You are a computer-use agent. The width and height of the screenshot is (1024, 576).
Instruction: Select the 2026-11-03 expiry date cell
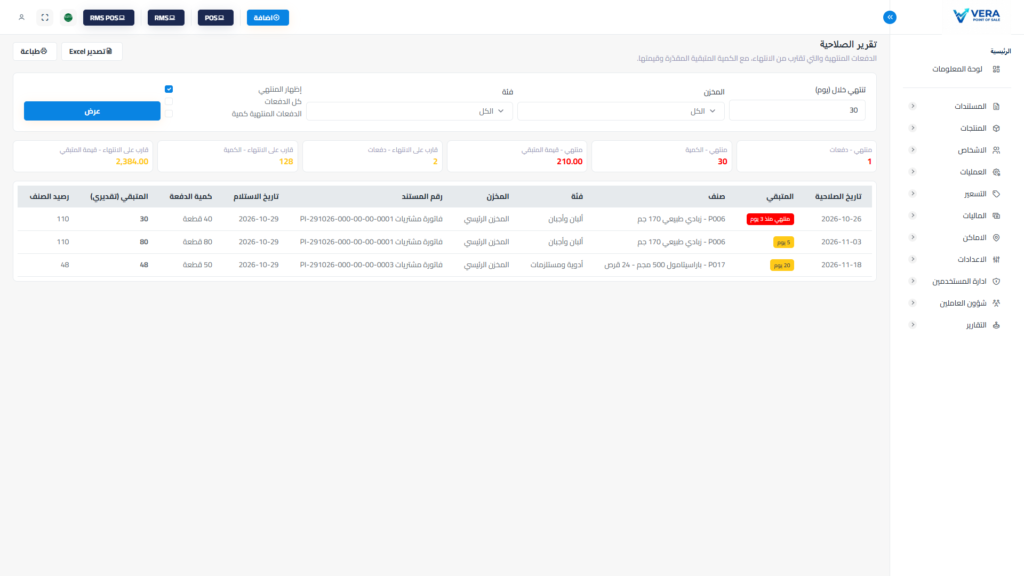pos(841,242)
